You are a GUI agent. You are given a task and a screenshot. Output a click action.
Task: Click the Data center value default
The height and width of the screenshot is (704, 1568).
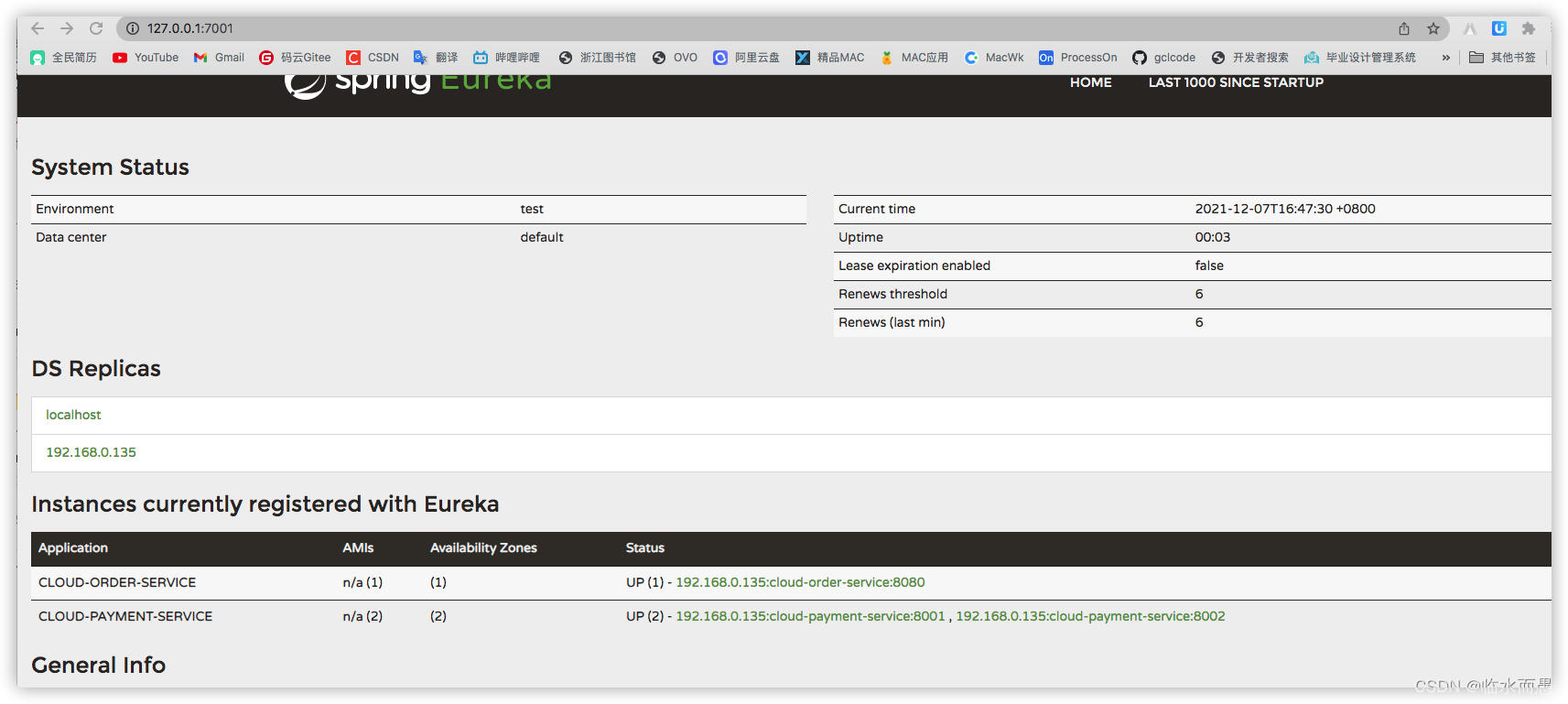[542, 237]
